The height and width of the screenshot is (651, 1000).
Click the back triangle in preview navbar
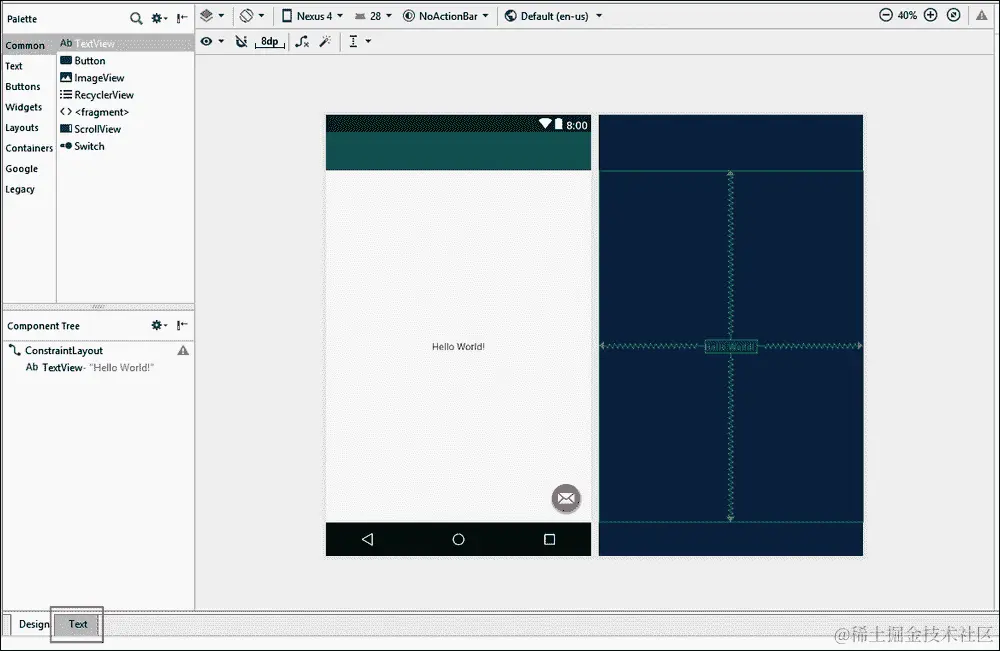[x=367, y=539]
